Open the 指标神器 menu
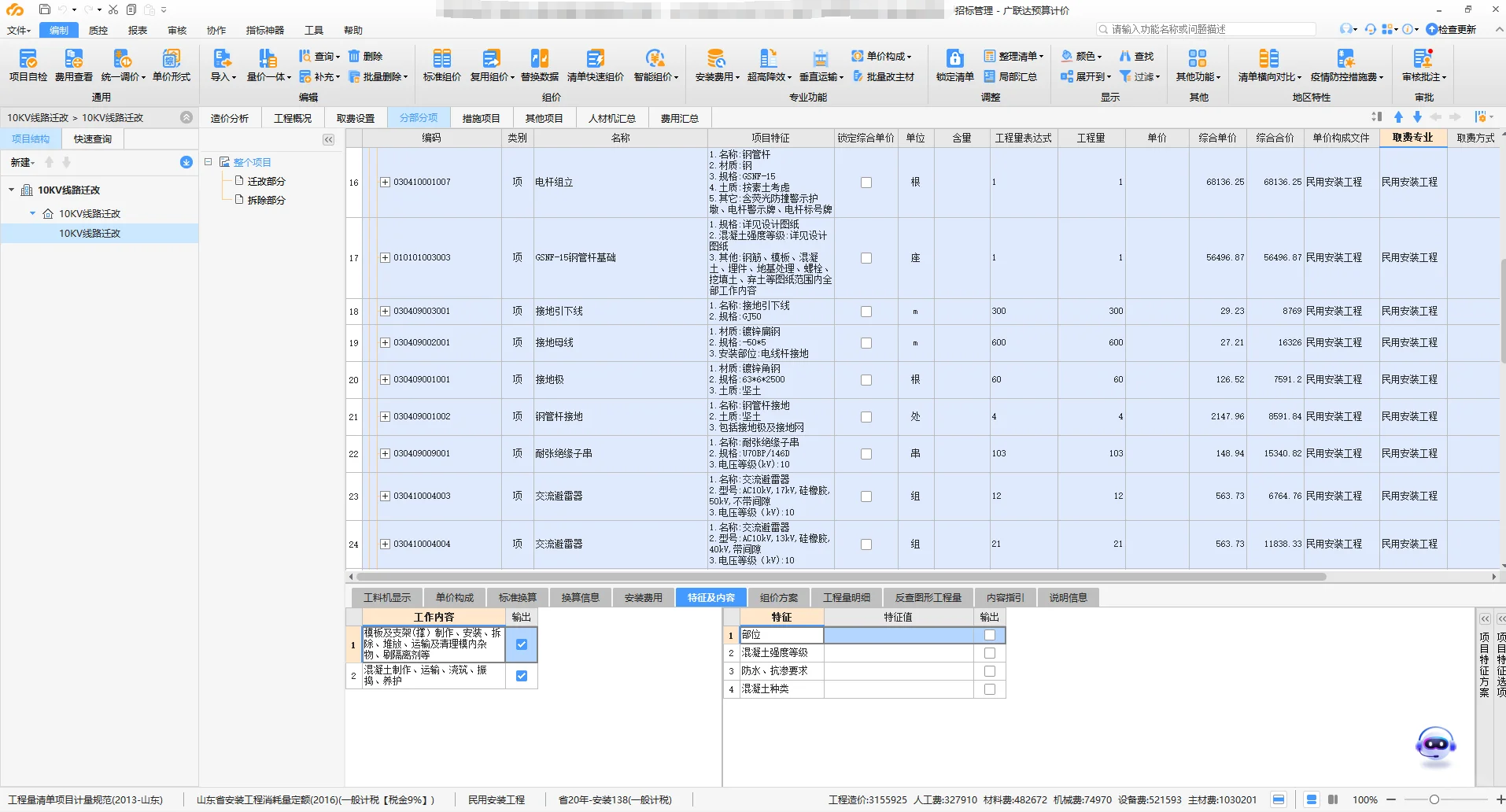1506x812 pixels. click(x=265, y=30)
